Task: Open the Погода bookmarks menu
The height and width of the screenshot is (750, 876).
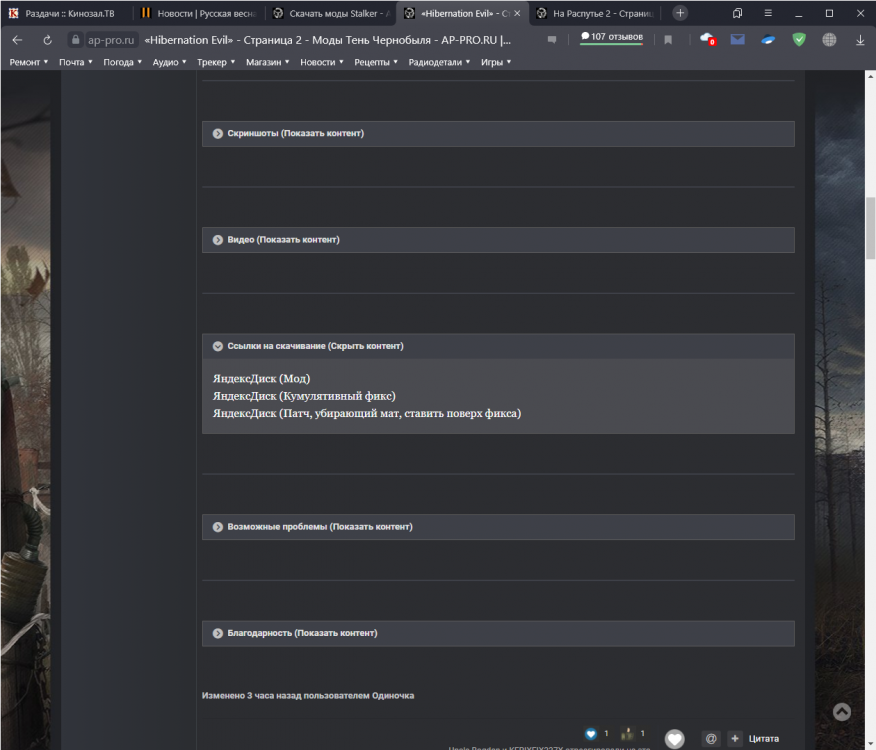Action: point(119,61)
